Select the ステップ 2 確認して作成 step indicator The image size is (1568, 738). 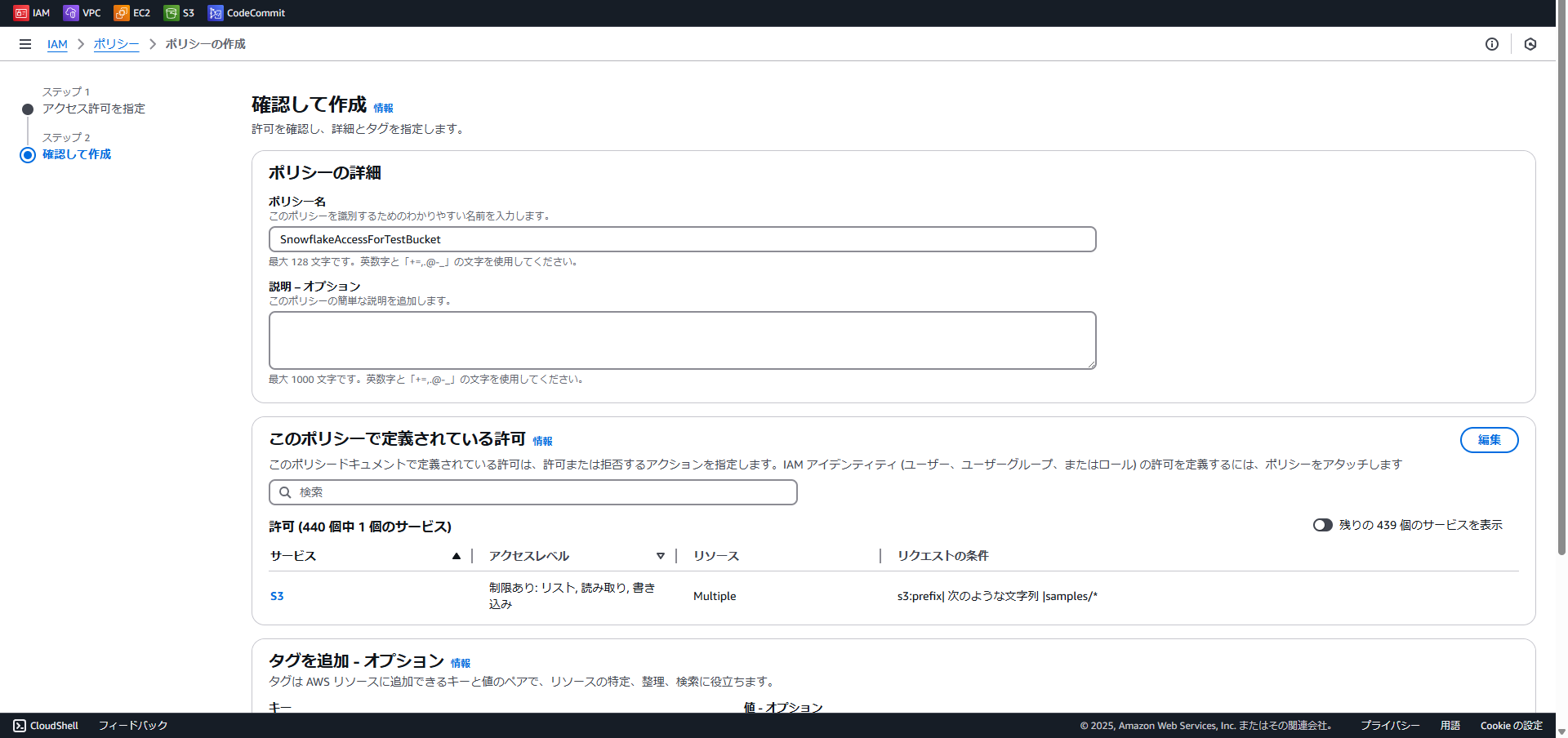click(x=28, y=155)
